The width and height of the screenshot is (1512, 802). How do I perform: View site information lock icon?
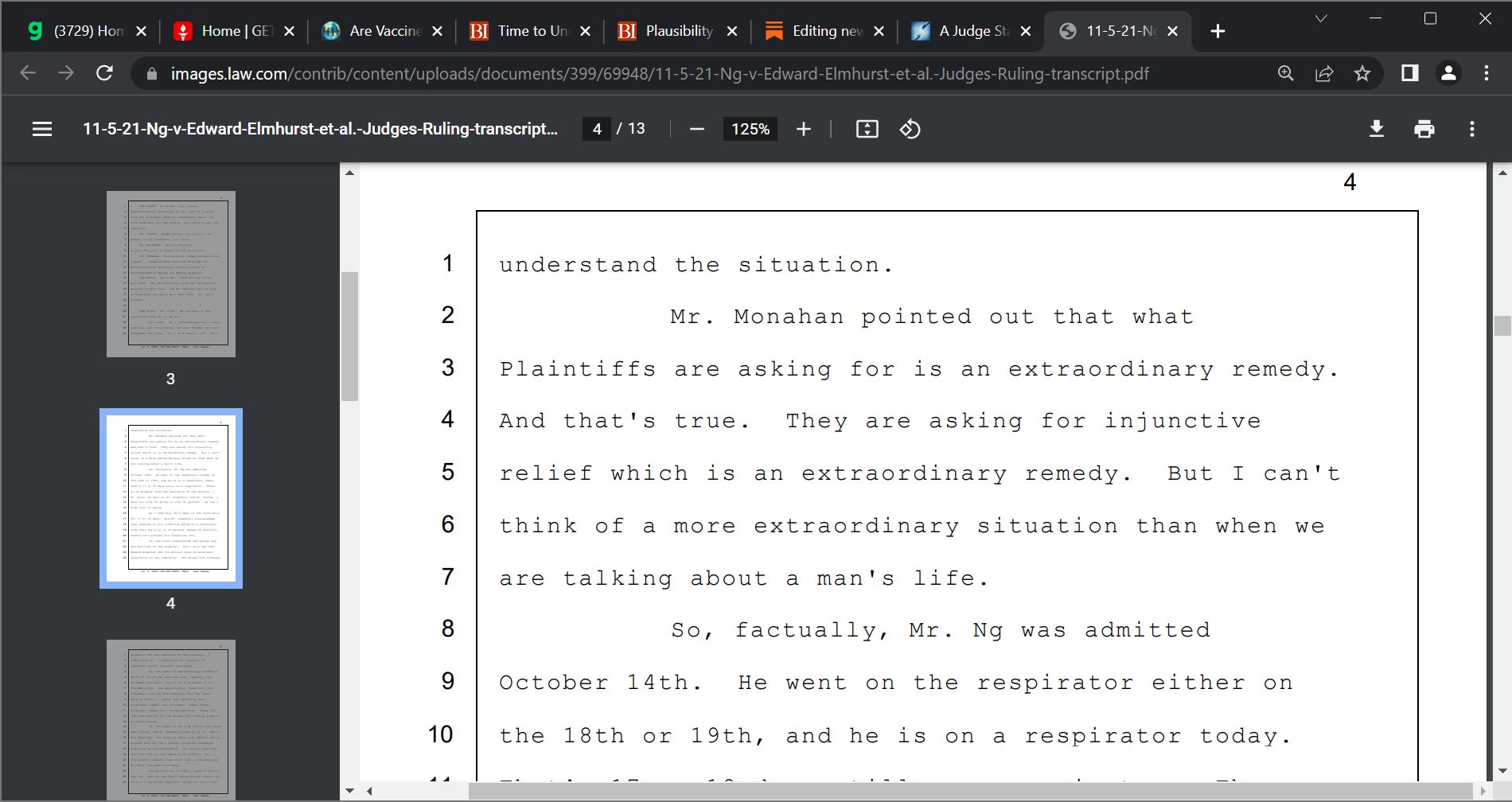tap(151, 74)
